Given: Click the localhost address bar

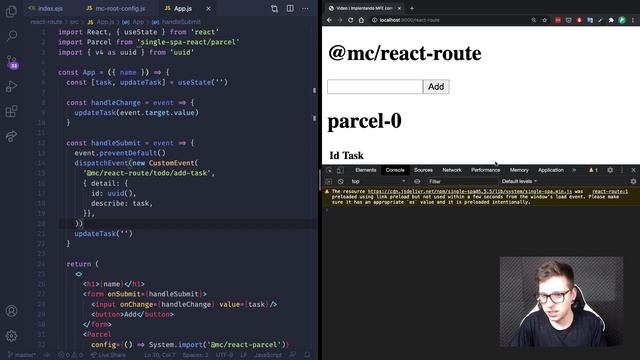Looking at the screenshot, I should (449, 20).
